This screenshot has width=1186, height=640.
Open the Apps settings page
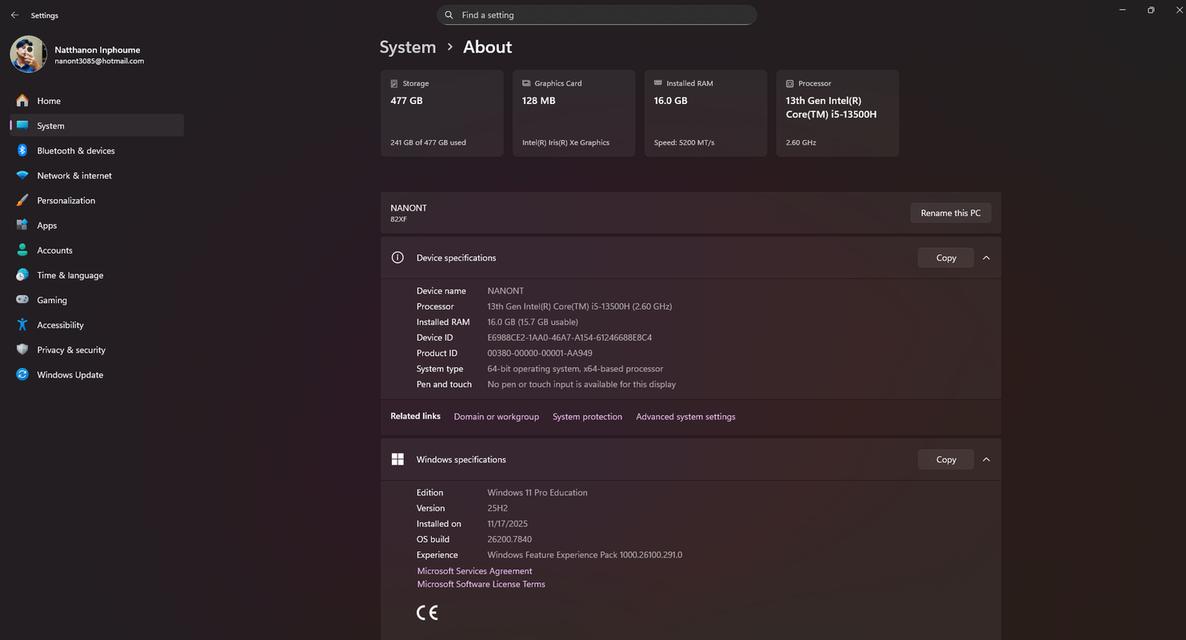47,225
